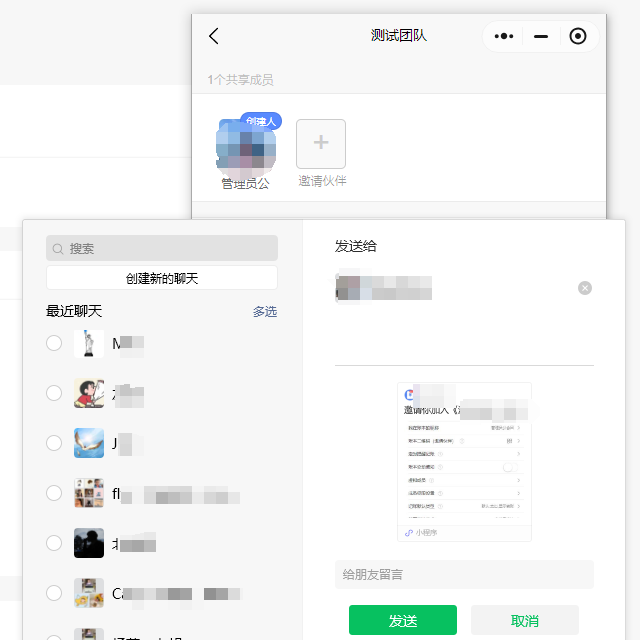Click the 给朋友留言 message field
The height and width of the screenshot is (640, 640).
[x=464, y=574]
